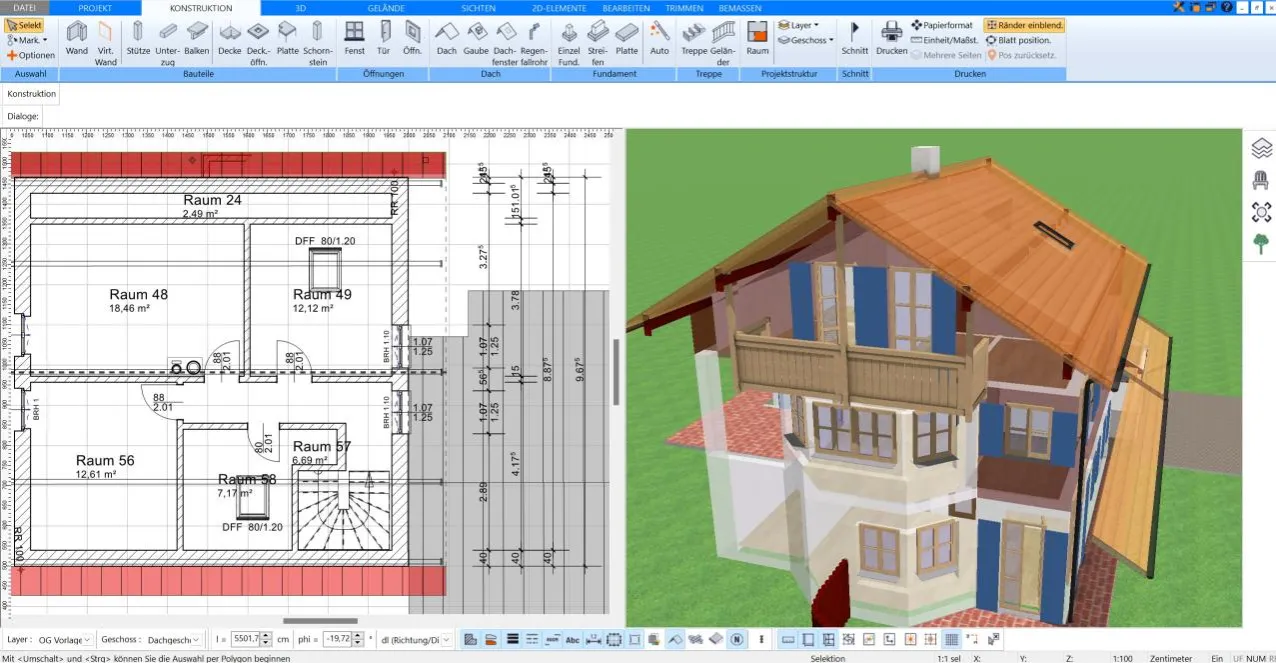Open the BEMASSEN ribbon tab
Viewport: 1276px width, 663px height.
(x=740, y=7)
